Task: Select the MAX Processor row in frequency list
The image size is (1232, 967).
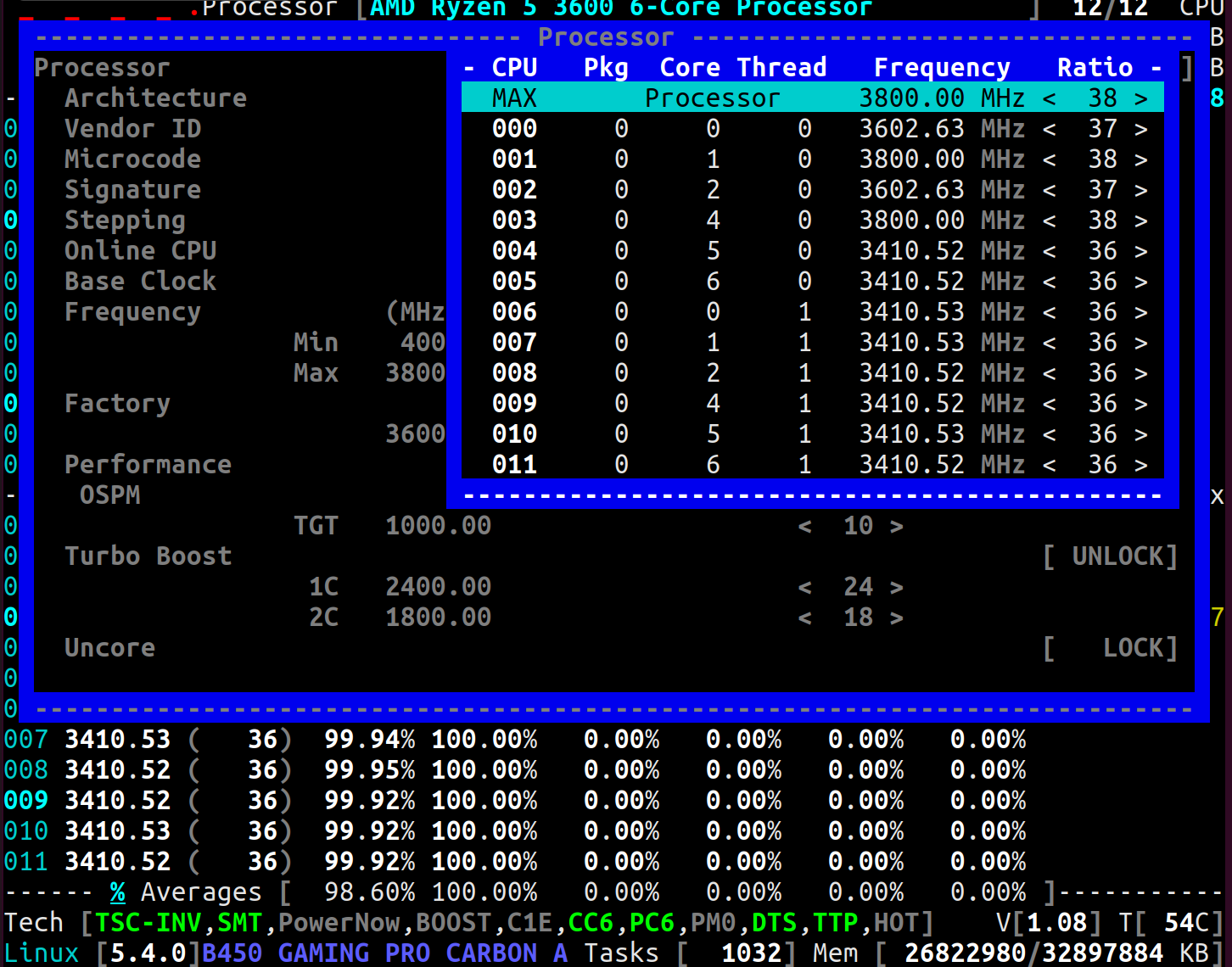Action: tap(812, 98)
